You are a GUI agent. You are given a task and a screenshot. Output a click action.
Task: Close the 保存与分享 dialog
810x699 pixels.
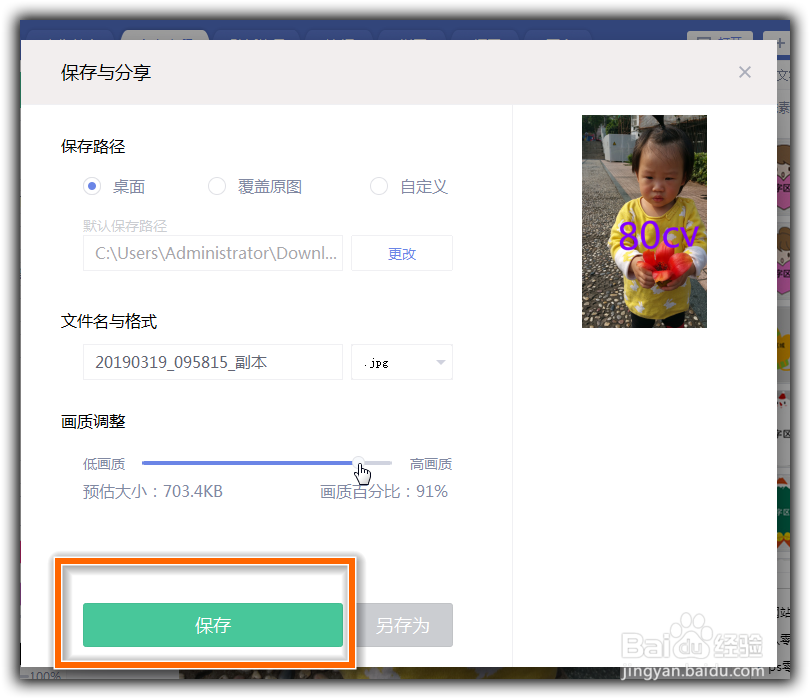click(745, 72)
